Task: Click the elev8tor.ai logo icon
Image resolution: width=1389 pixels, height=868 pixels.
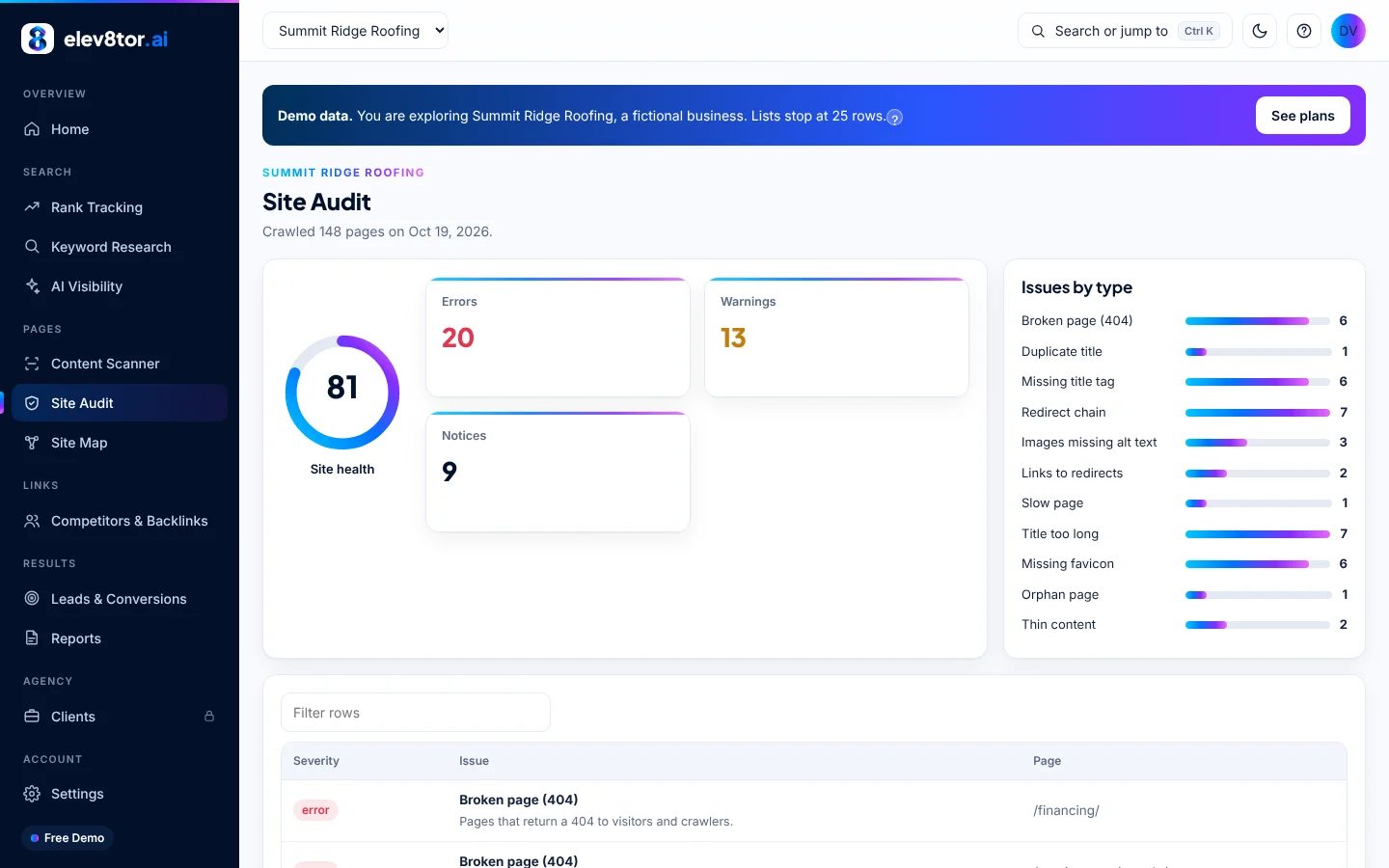Action: (x=38, y=39)
